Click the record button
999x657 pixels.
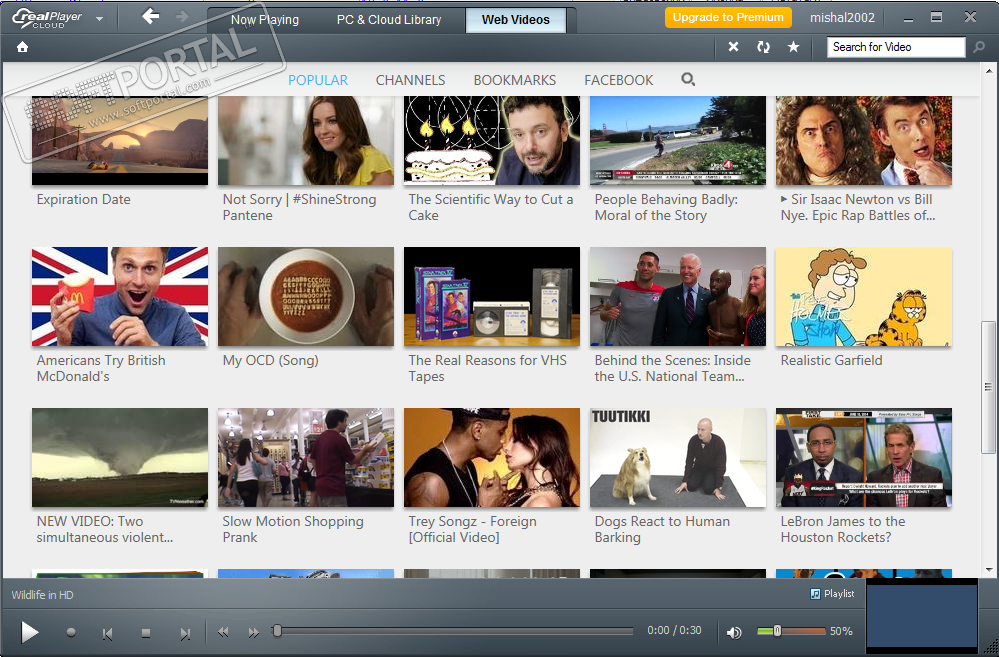tap(71, 632)
